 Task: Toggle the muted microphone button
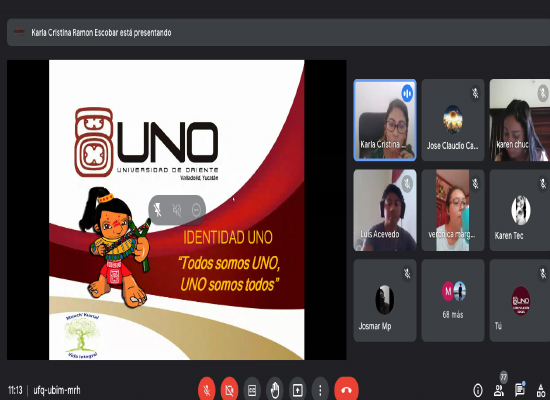(207, 389)
